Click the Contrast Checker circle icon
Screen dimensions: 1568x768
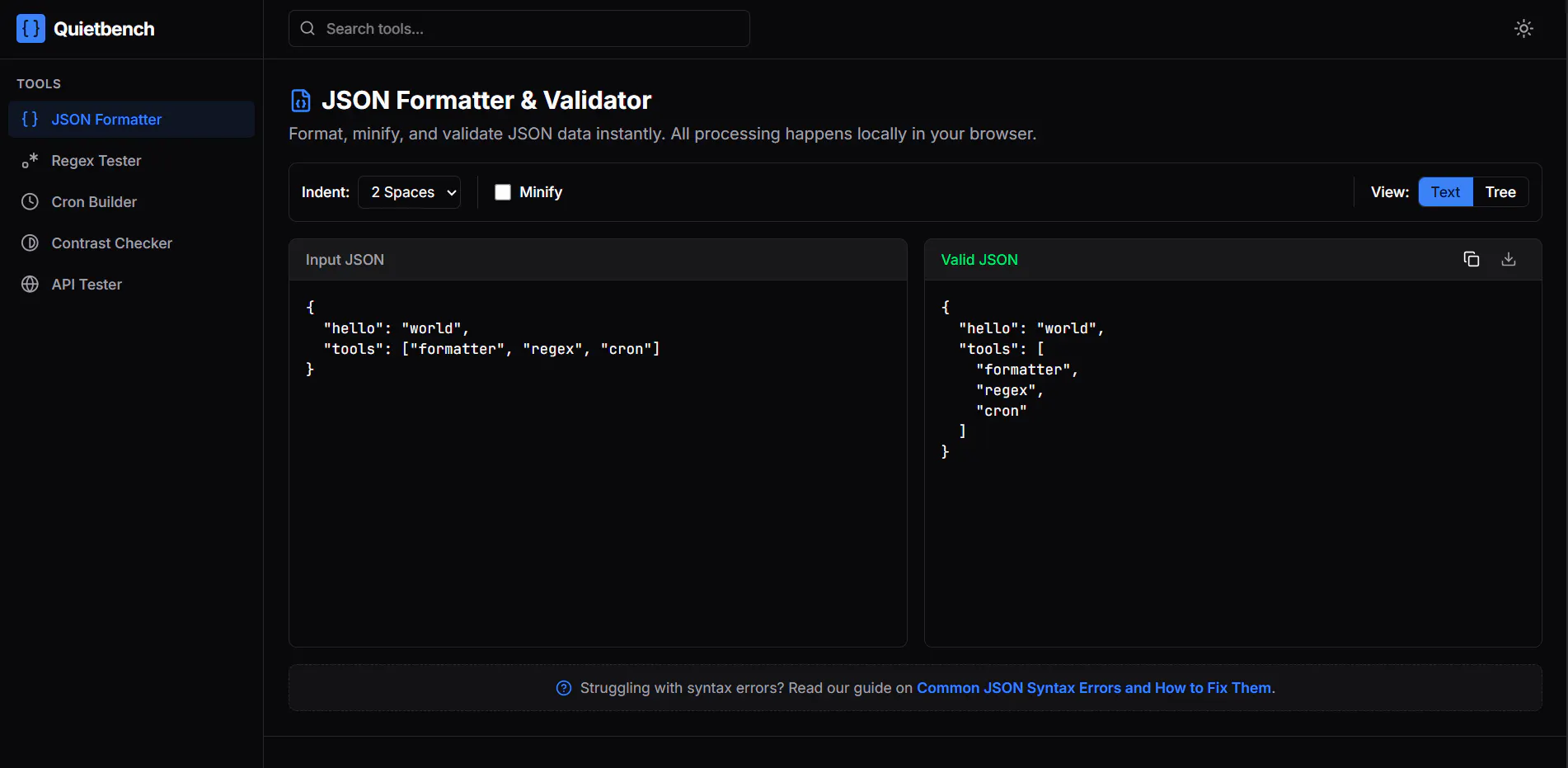click(x=30, y=243)
